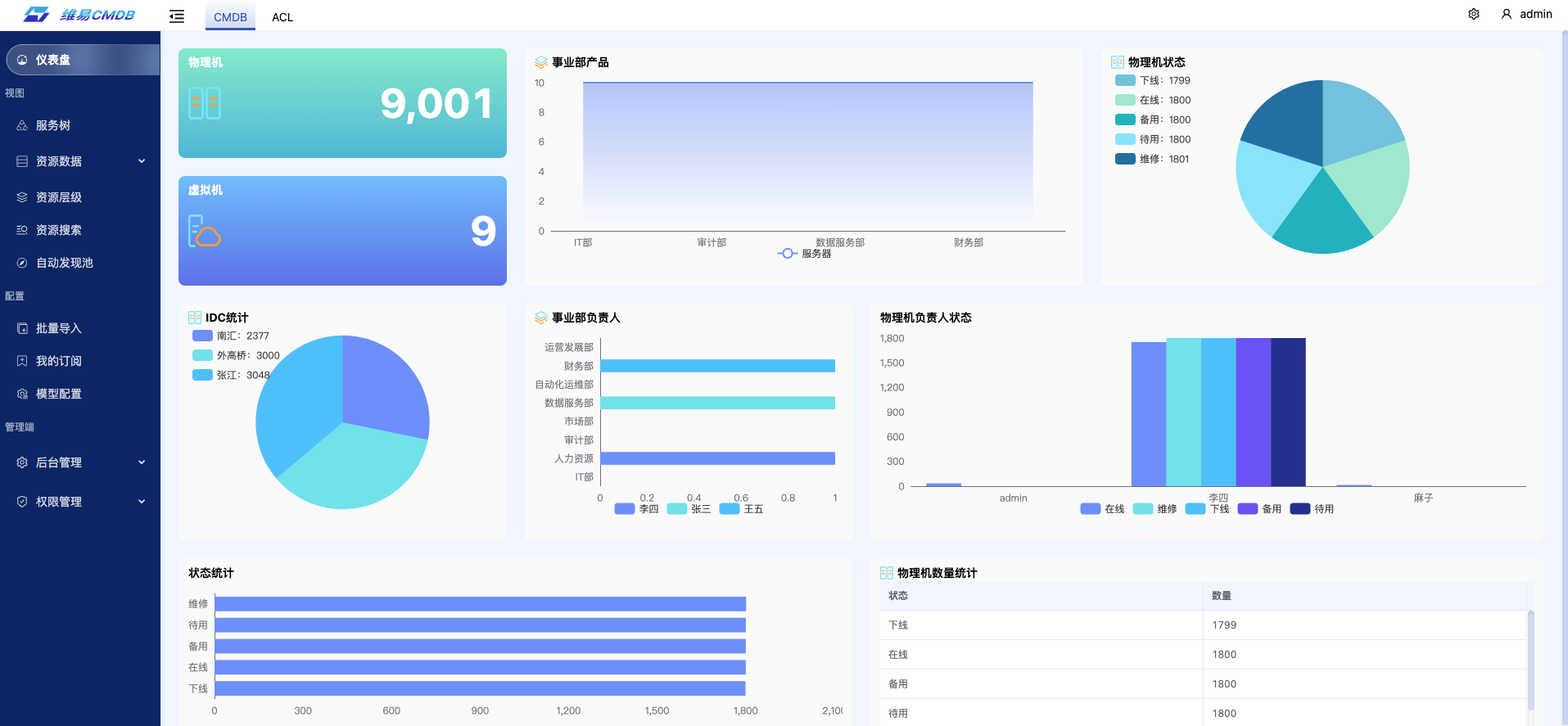The image size is (1568, 726).
Task: Click the 南汇 color swatch in IDC统计 legend
Action: 202,336
